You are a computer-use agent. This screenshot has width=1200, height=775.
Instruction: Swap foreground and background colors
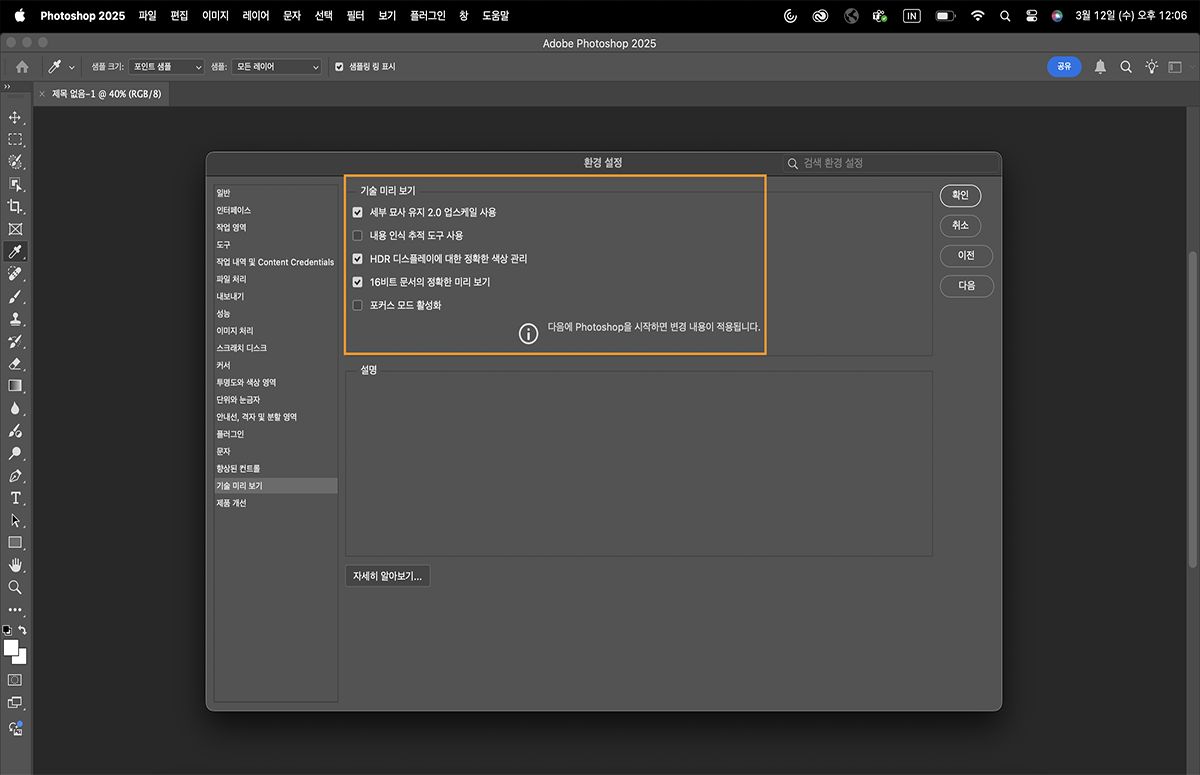tap(23, 631)
